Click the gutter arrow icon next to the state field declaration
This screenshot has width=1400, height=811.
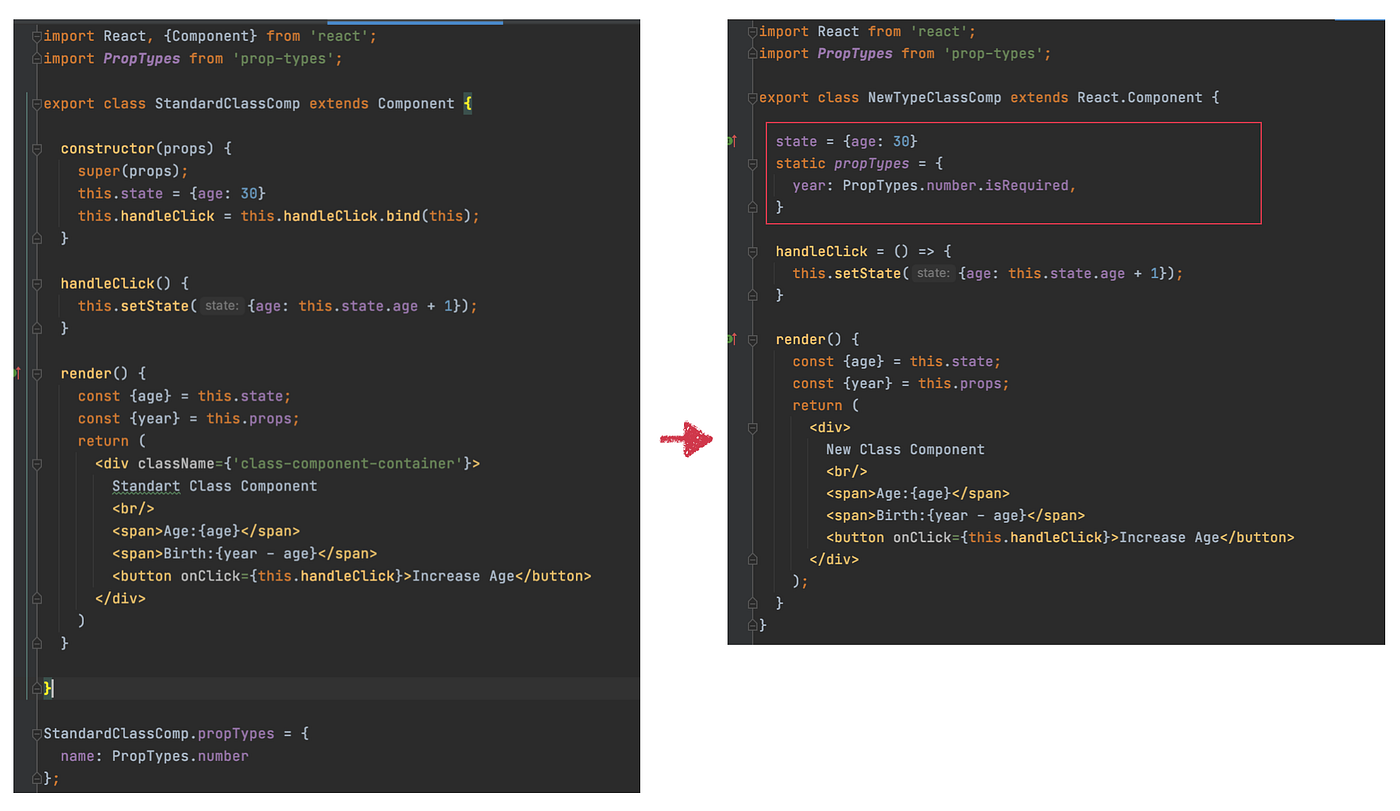[733, 140]
